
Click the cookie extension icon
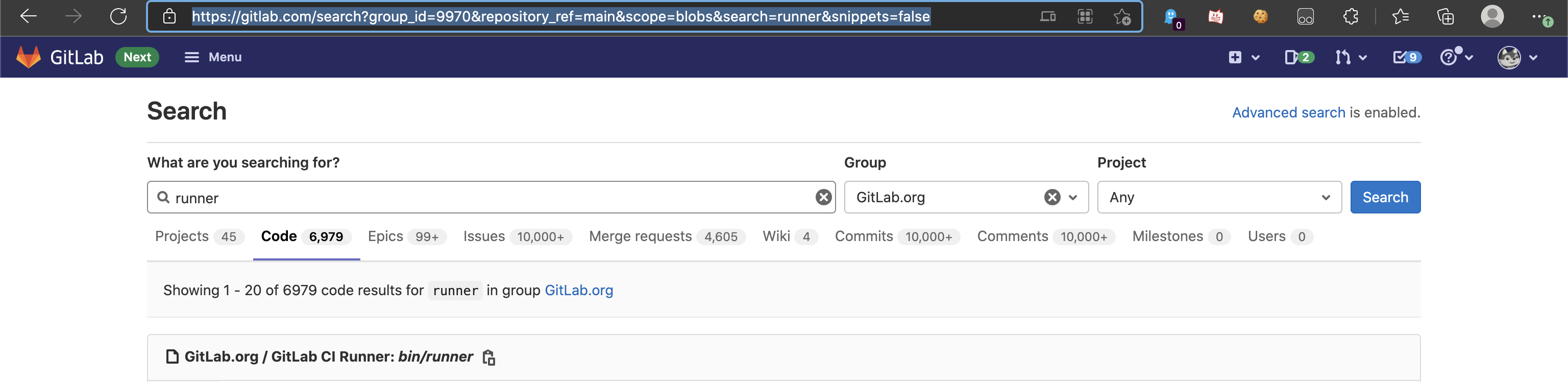1260,16
